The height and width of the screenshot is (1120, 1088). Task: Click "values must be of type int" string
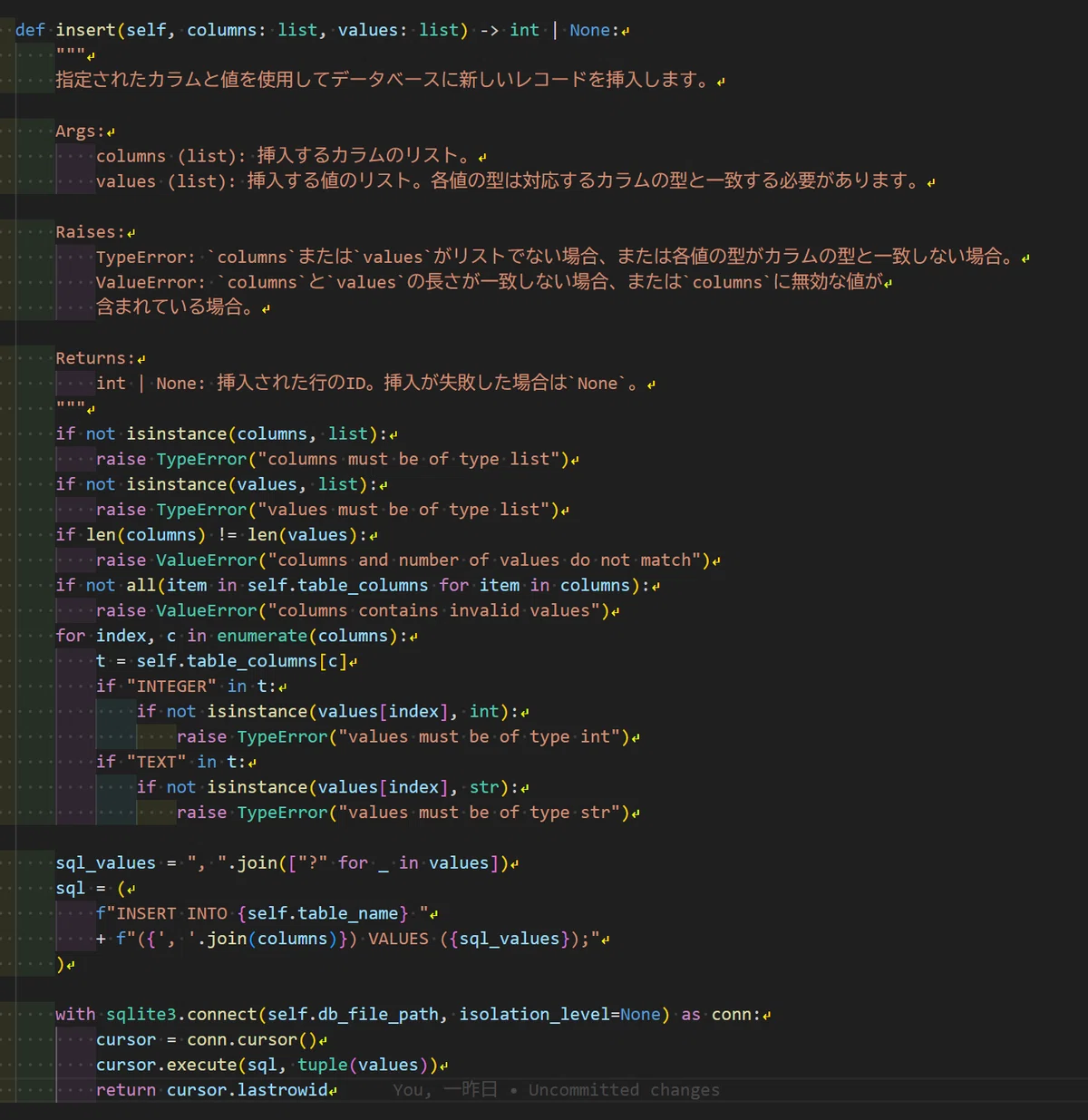(x=479, y=736)
